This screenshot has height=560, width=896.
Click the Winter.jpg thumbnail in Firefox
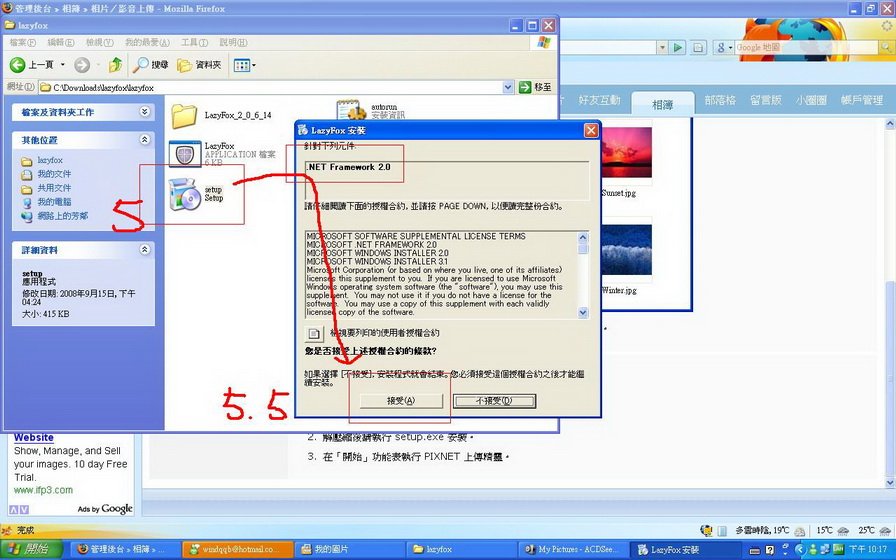tap(626, 250)
